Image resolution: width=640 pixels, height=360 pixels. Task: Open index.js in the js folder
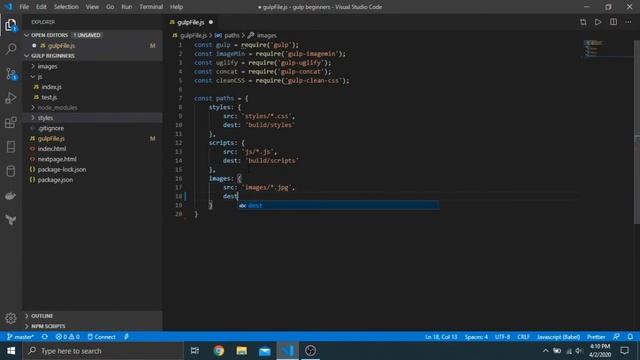point(92,87)
